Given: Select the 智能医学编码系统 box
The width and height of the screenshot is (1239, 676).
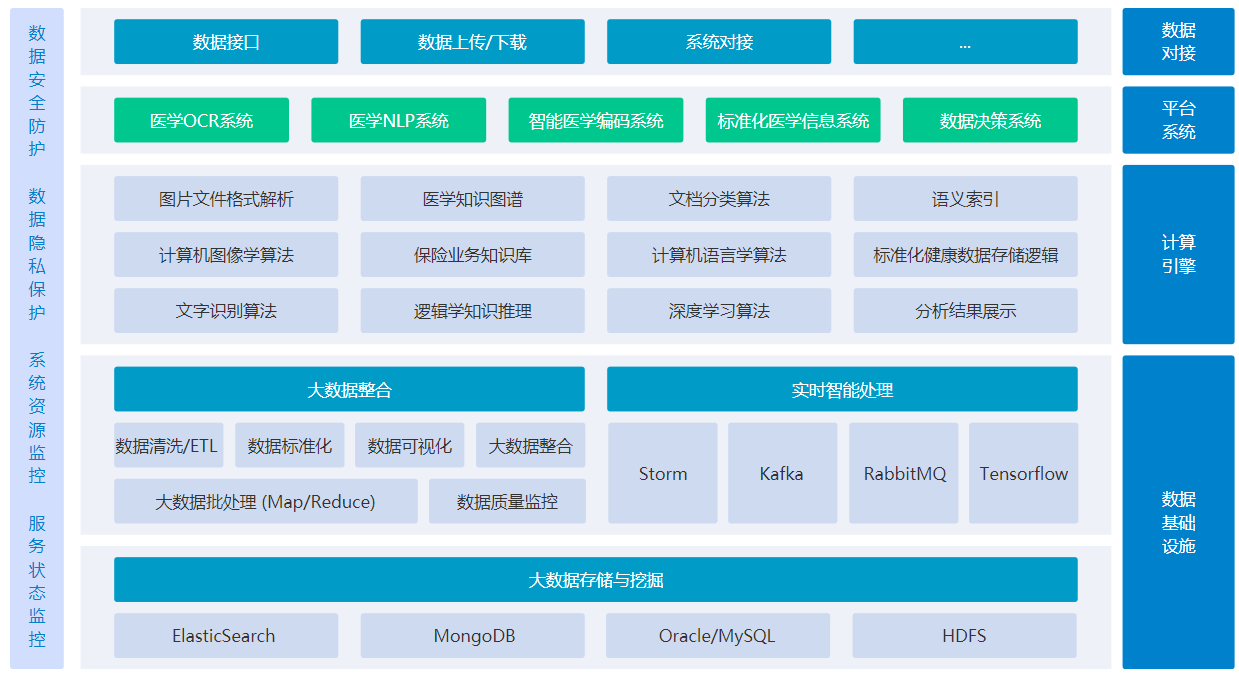Looking at the screenshot, I should click(596, 120).
